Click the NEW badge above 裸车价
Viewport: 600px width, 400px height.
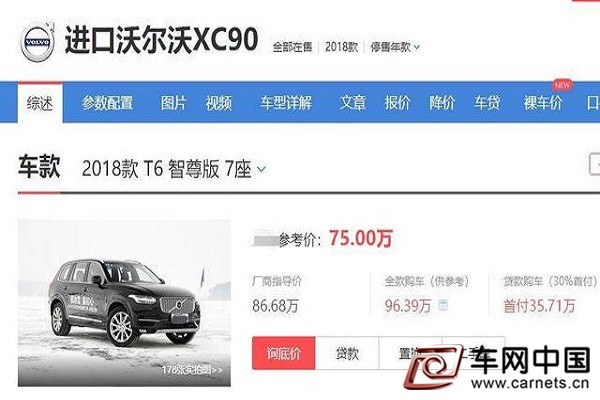tap(562, 85)
